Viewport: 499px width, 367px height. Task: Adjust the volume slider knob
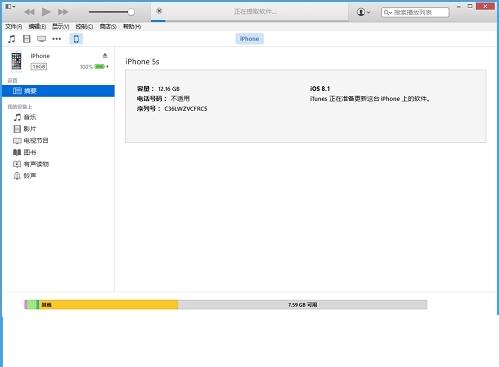[x=131, y=12]
